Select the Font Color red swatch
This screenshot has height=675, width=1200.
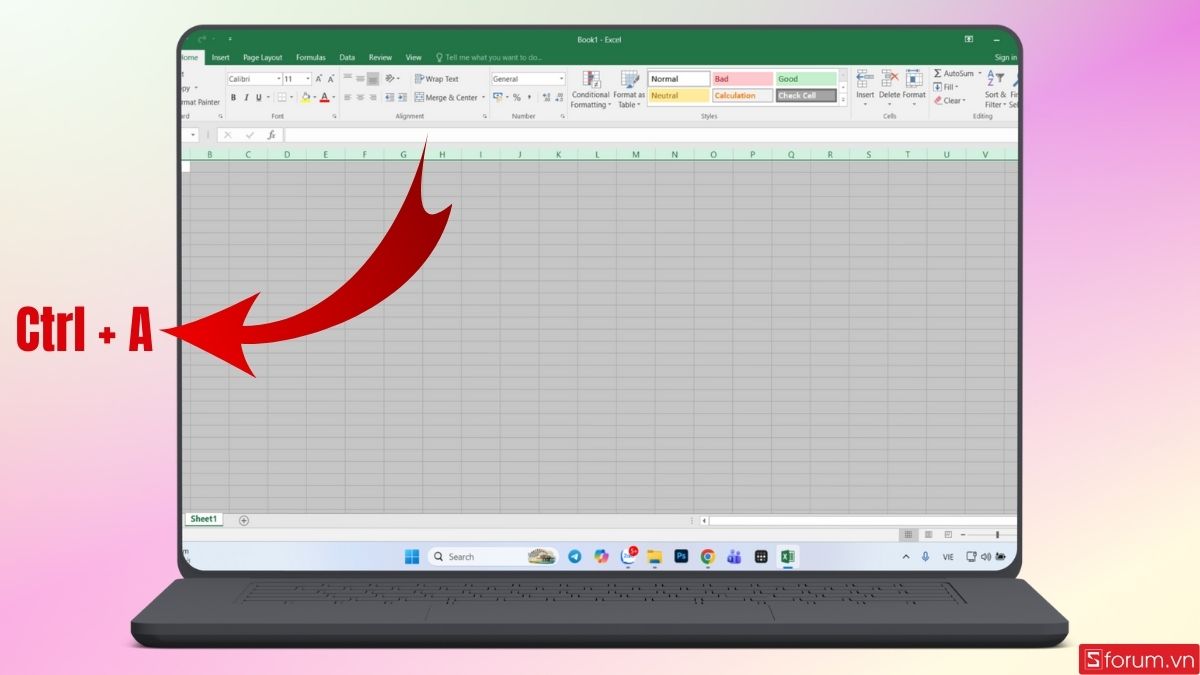tap(324, 99)
